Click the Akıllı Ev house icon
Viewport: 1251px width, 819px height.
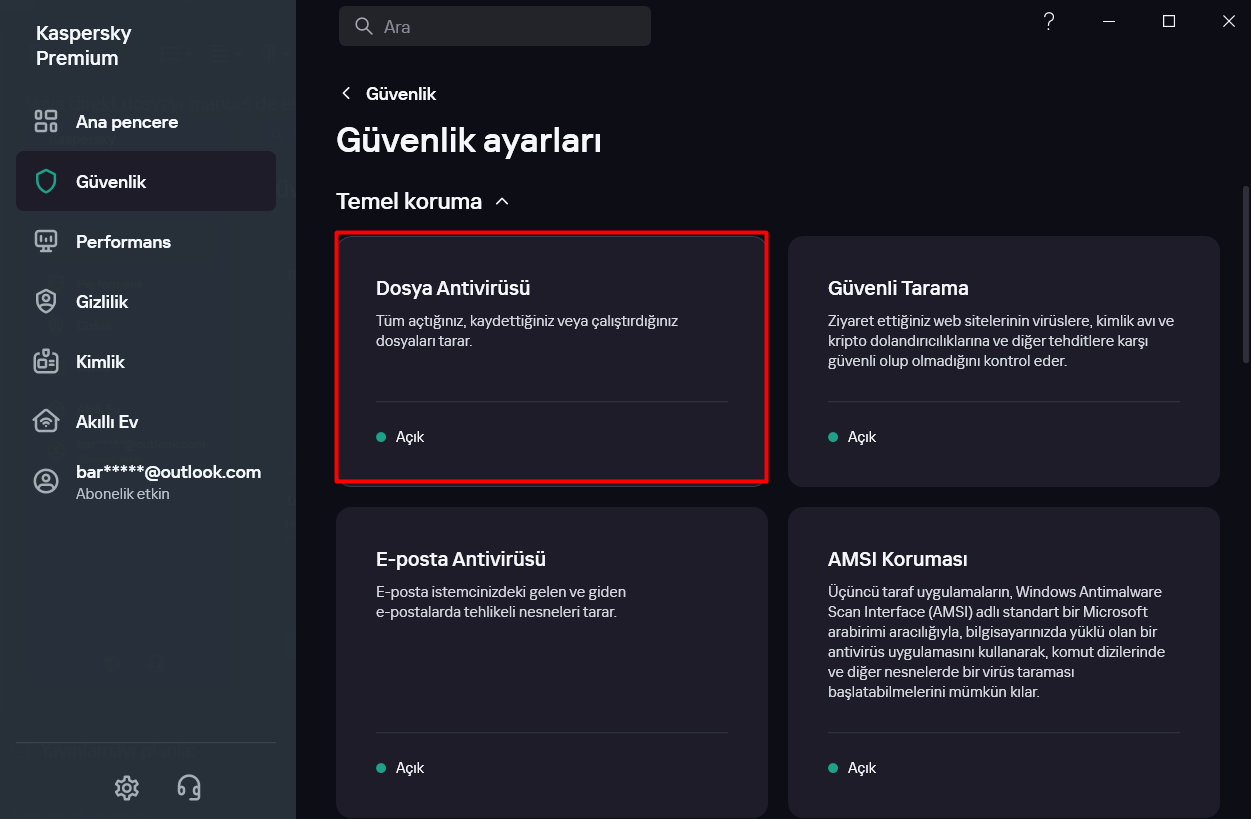click(x=46, y=422)
